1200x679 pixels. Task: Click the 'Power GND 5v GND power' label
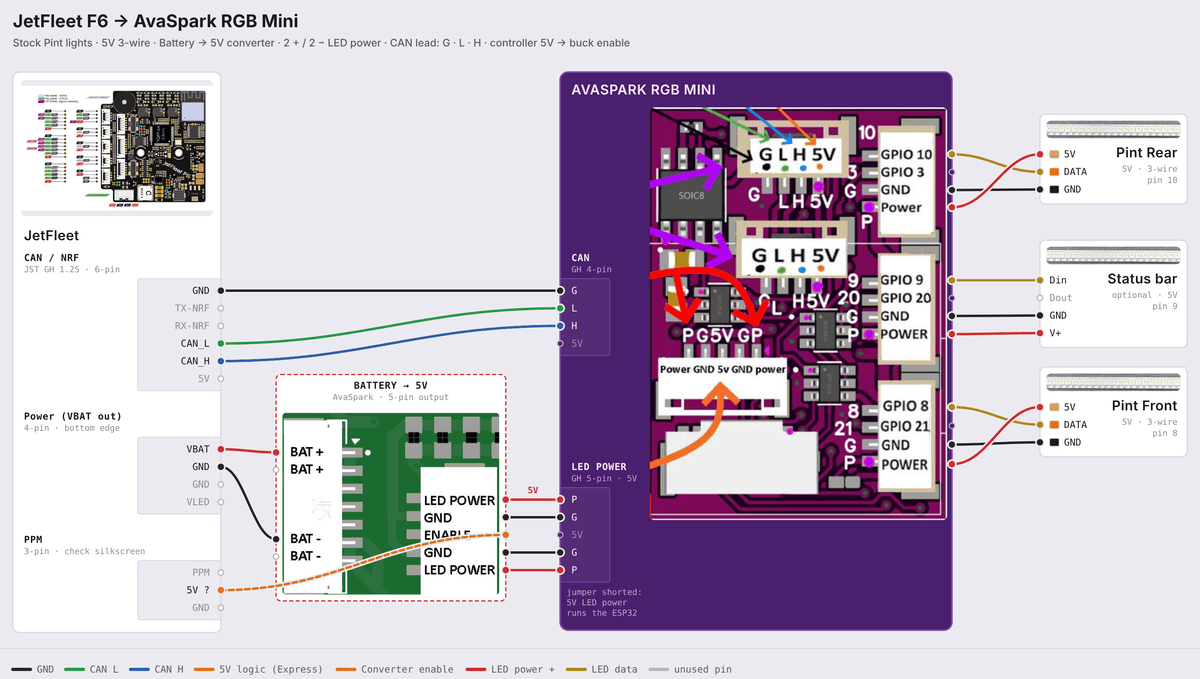tap(722, 368)
